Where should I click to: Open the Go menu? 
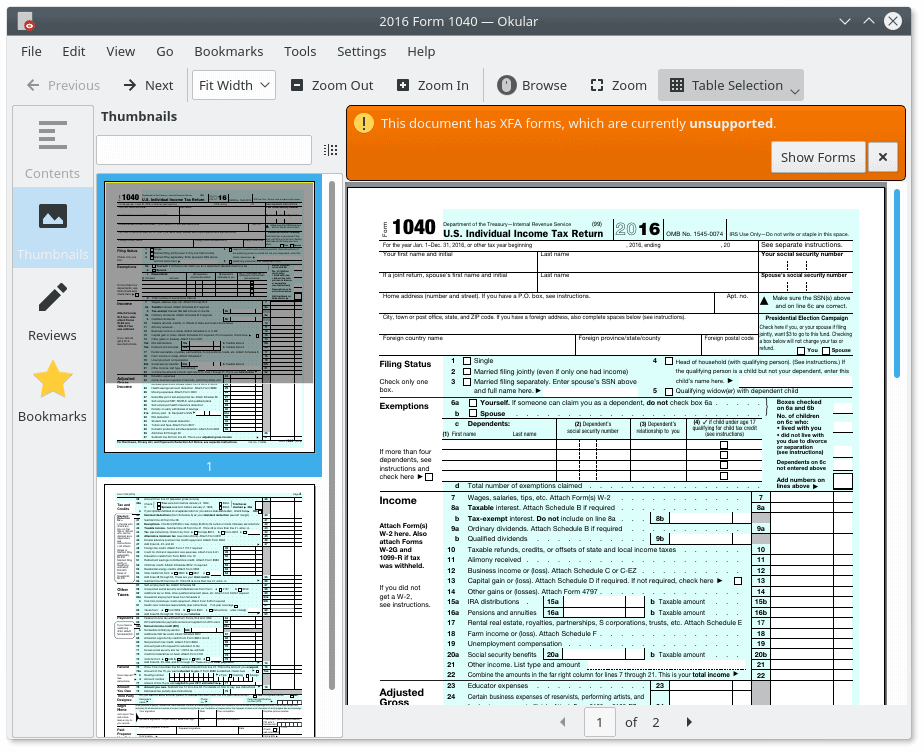165,52
